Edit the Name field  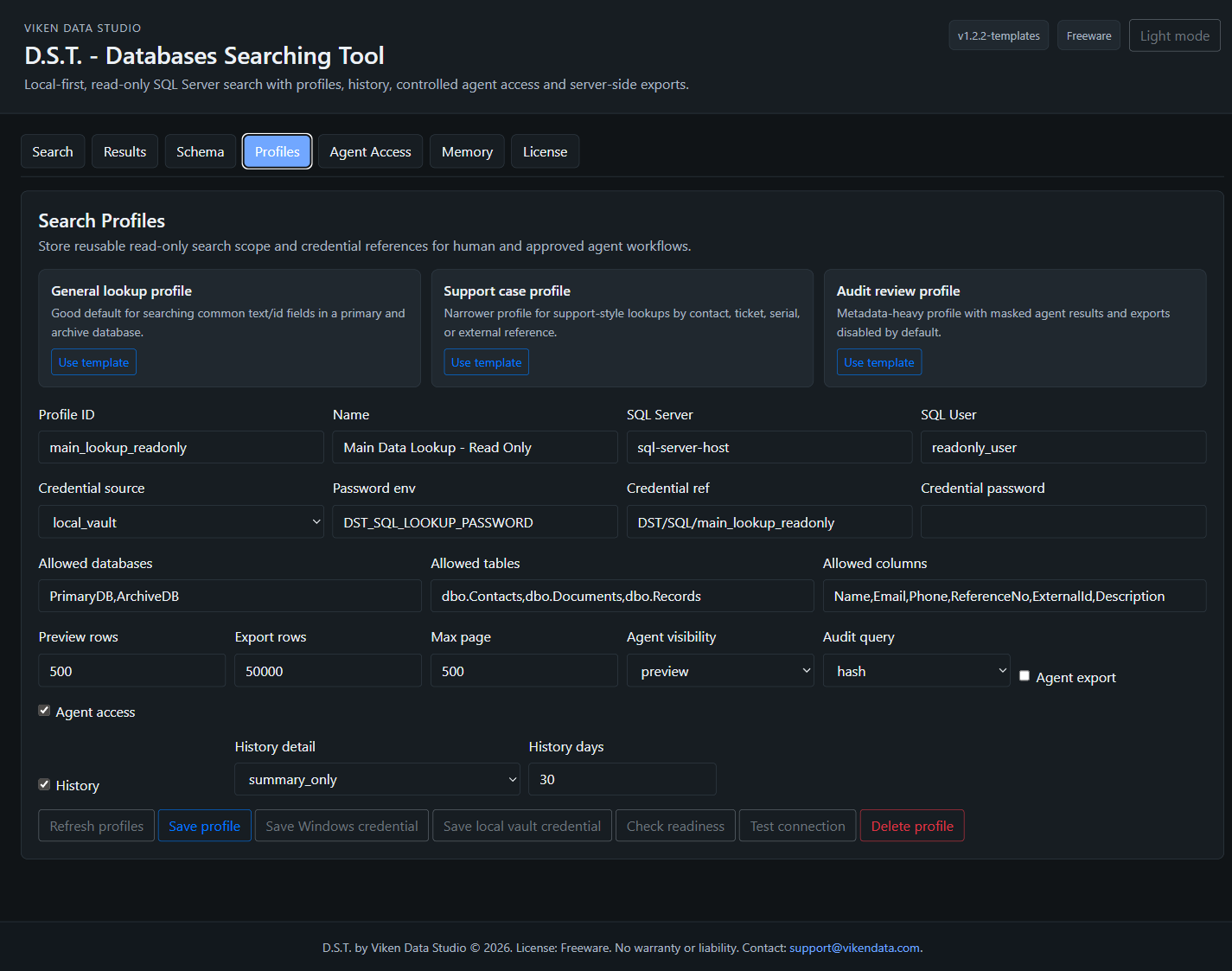pos(475,447)
